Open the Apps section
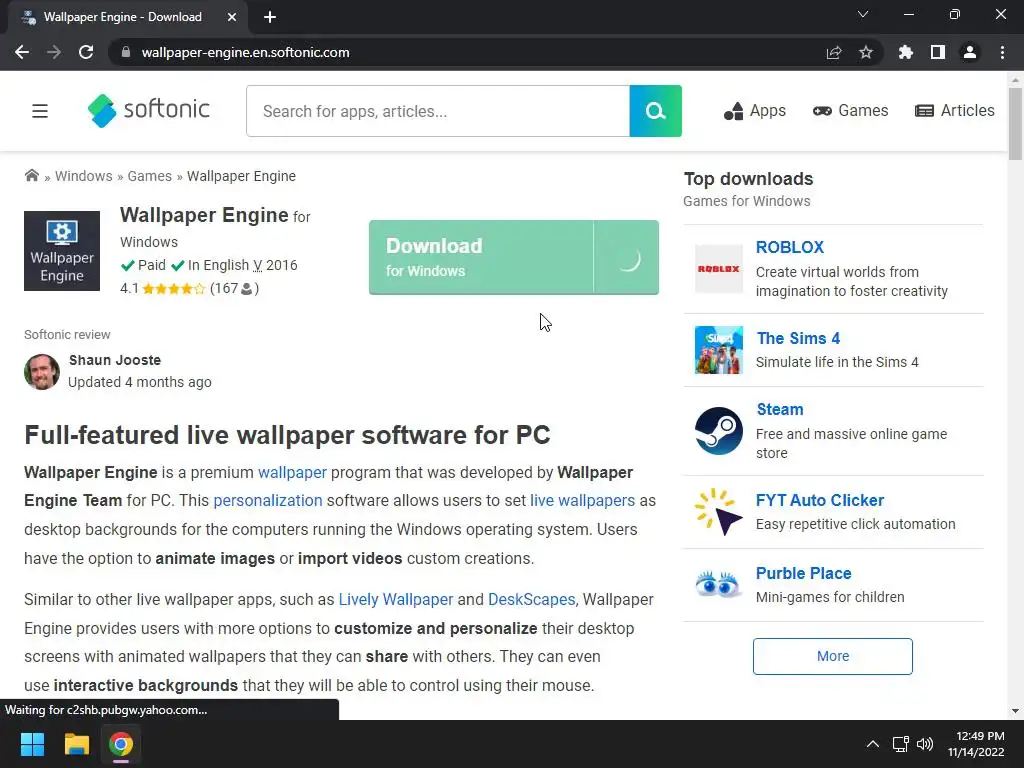Viewport: 1024px width, 768px height. pos(755,111)
